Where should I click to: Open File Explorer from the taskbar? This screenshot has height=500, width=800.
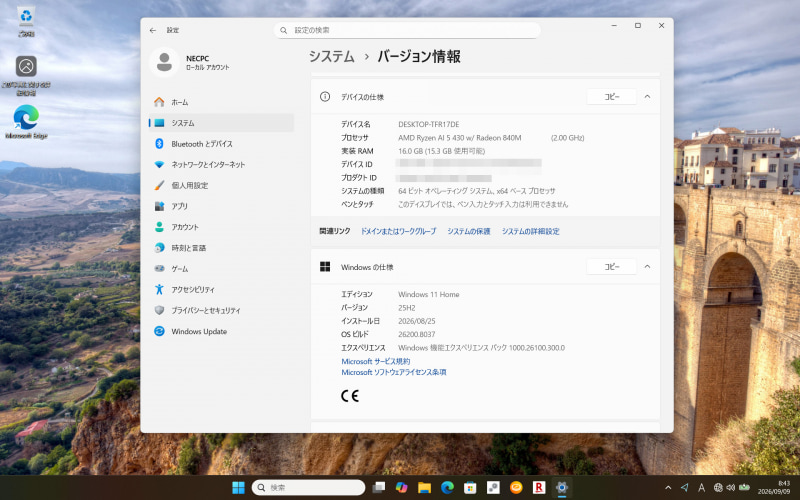[x=424, y=488]
